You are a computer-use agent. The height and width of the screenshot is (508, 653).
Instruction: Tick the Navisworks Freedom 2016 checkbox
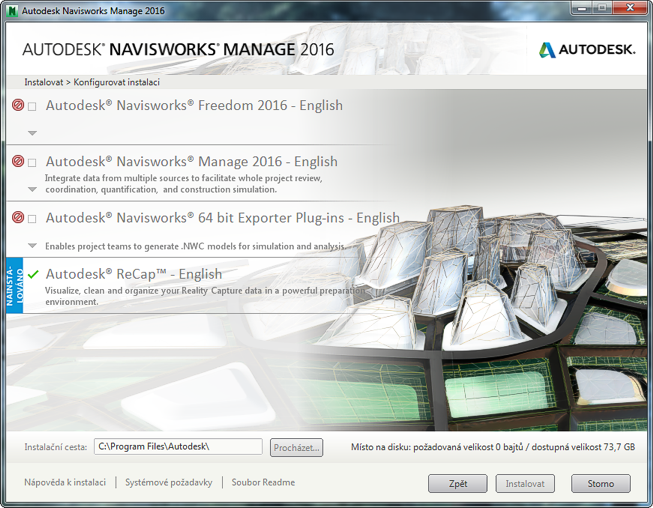(32, 107)
